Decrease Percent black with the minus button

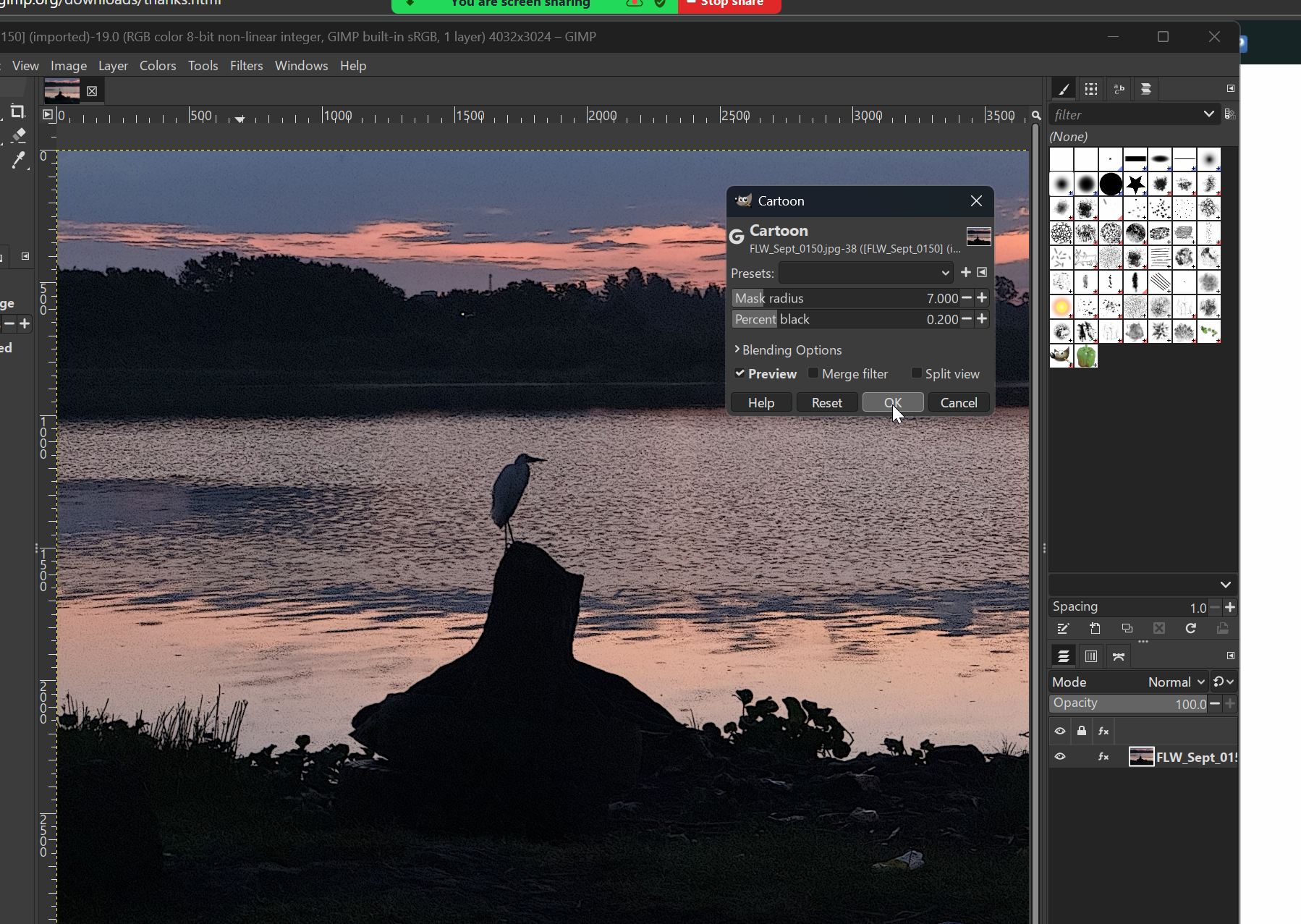pos(966,319)
